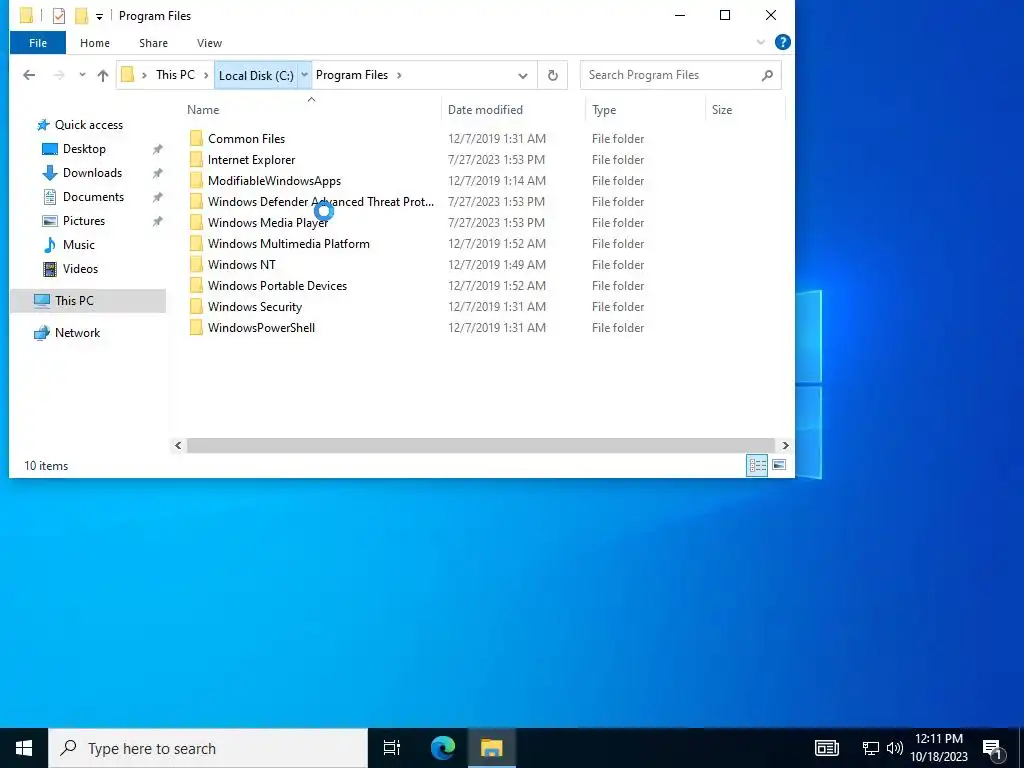
Task: Click the pin icon beside Downloads
Action: 157,174
